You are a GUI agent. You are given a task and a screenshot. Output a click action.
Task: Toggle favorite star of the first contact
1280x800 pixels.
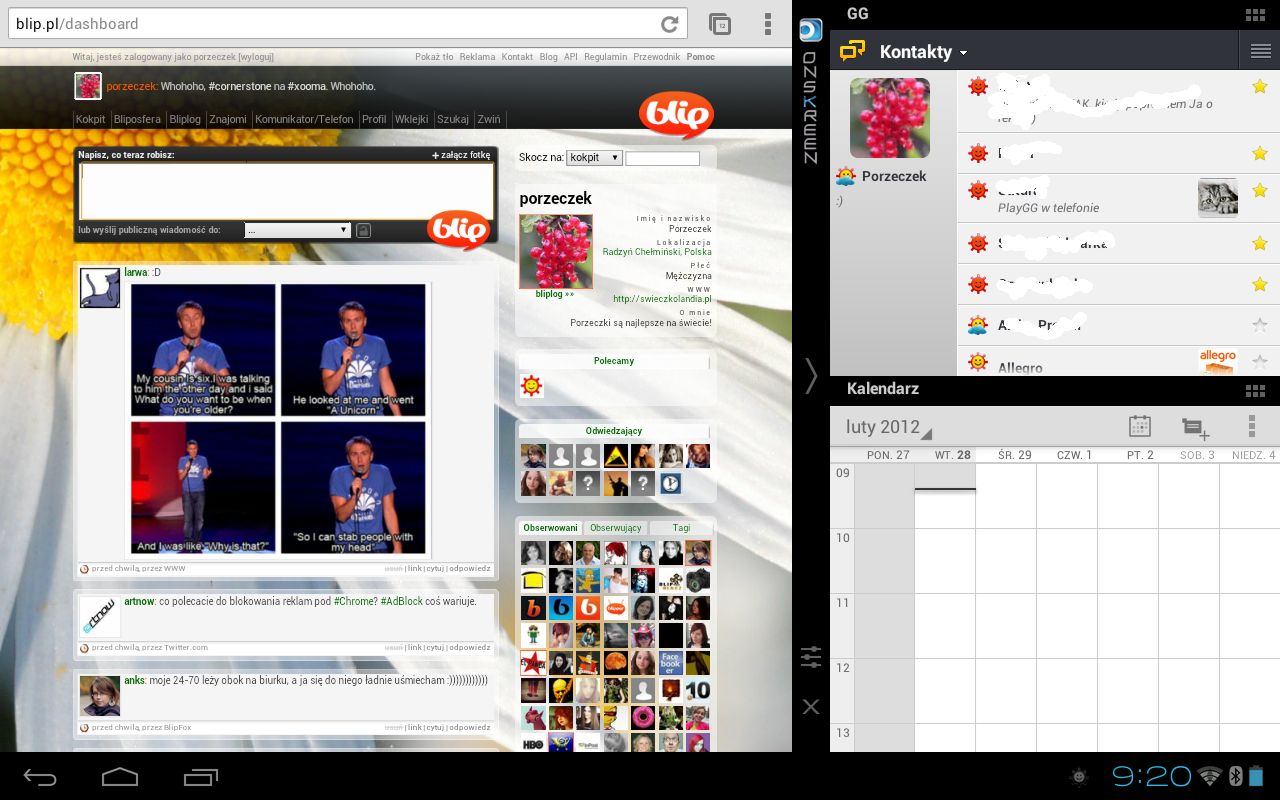click(1259, 88)
